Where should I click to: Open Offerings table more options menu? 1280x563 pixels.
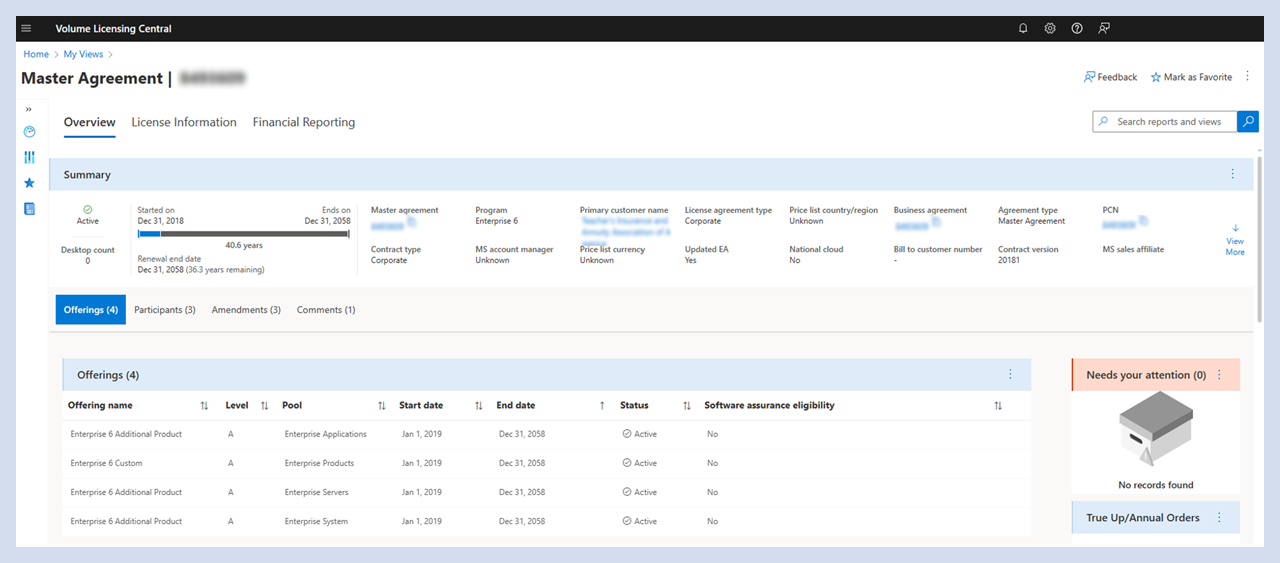click(x=1011, y=374)
